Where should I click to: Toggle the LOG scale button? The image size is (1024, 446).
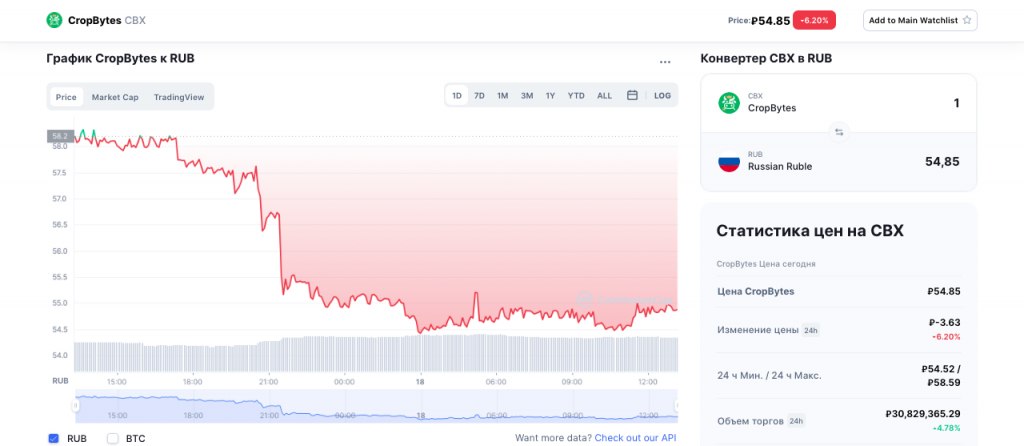click(x=662, y=96)
